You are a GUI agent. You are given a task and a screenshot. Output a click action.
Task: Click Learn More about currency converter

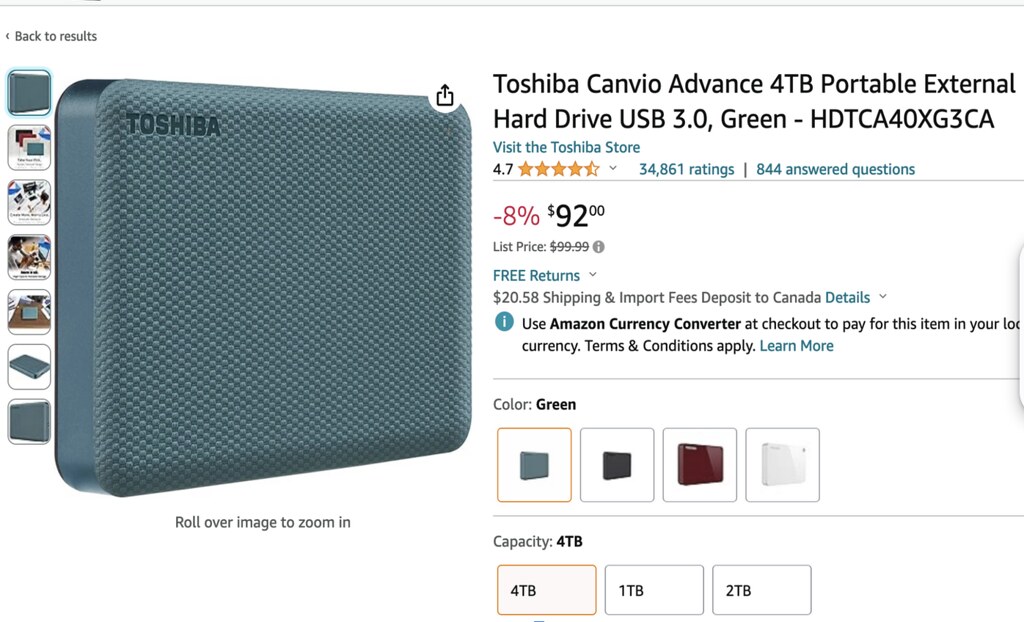tap(796, 346)
